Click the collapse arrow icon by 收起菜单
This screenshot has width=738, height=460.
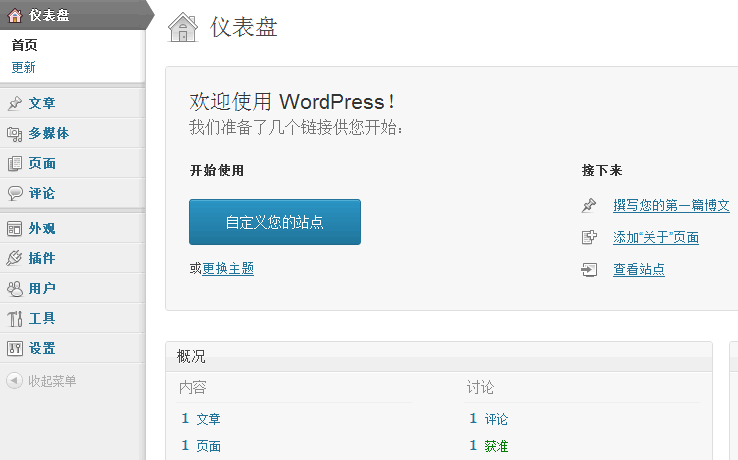pos(15,380)
